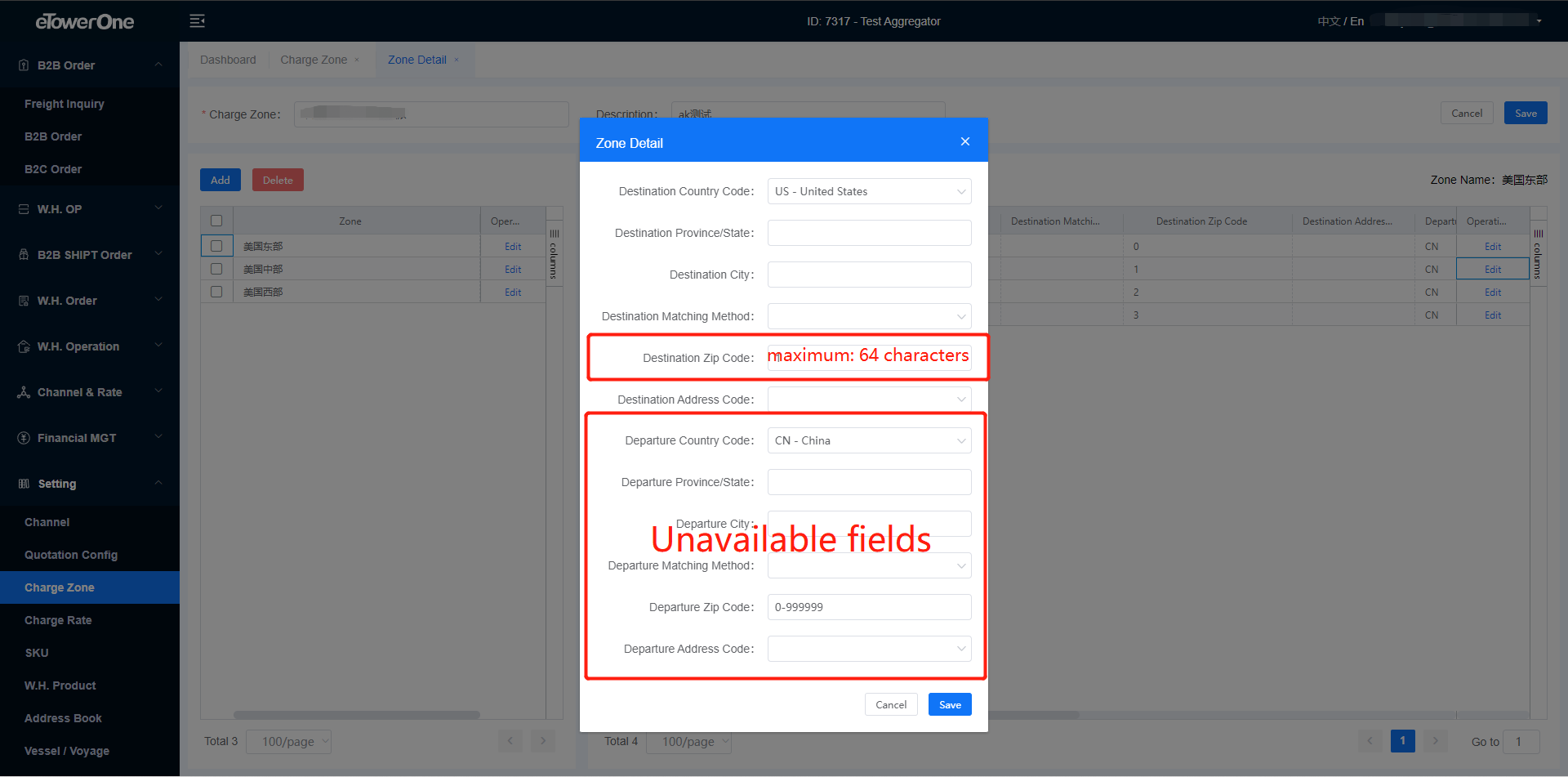
Task: Change zone list 100/page size selector
Action: pos(289,741)
